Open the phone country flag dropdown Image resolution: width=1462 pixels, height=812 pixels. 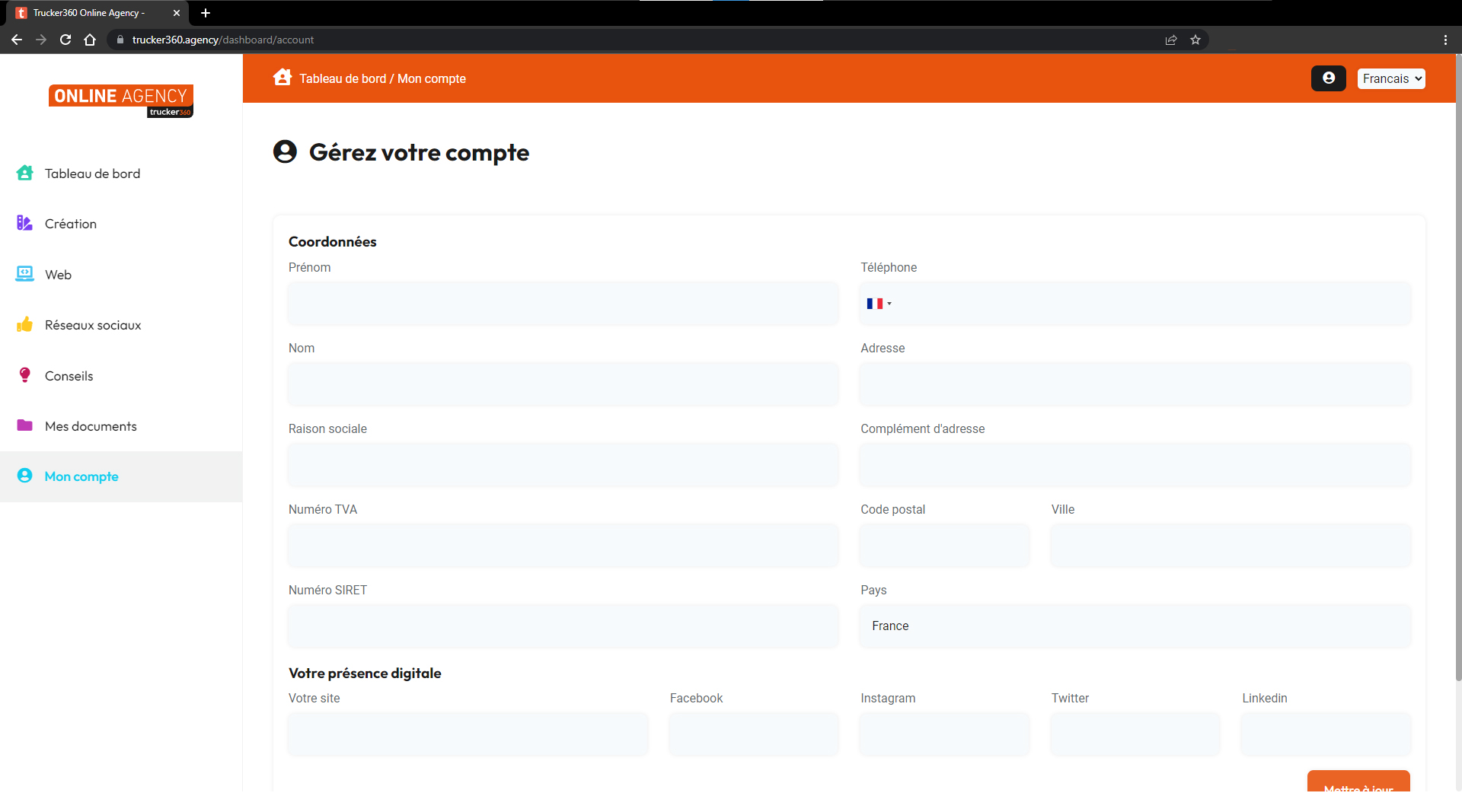[879, 304]
